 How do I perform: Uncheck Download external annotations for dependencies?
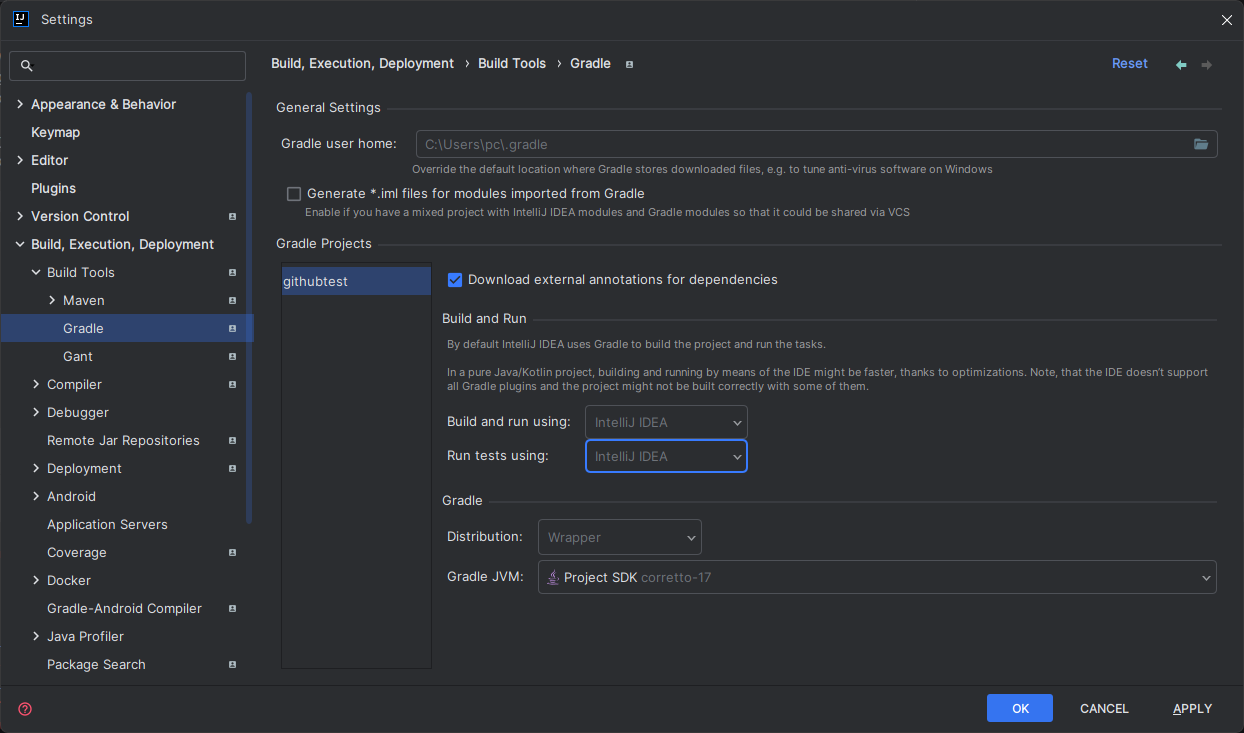click(455, 280)
